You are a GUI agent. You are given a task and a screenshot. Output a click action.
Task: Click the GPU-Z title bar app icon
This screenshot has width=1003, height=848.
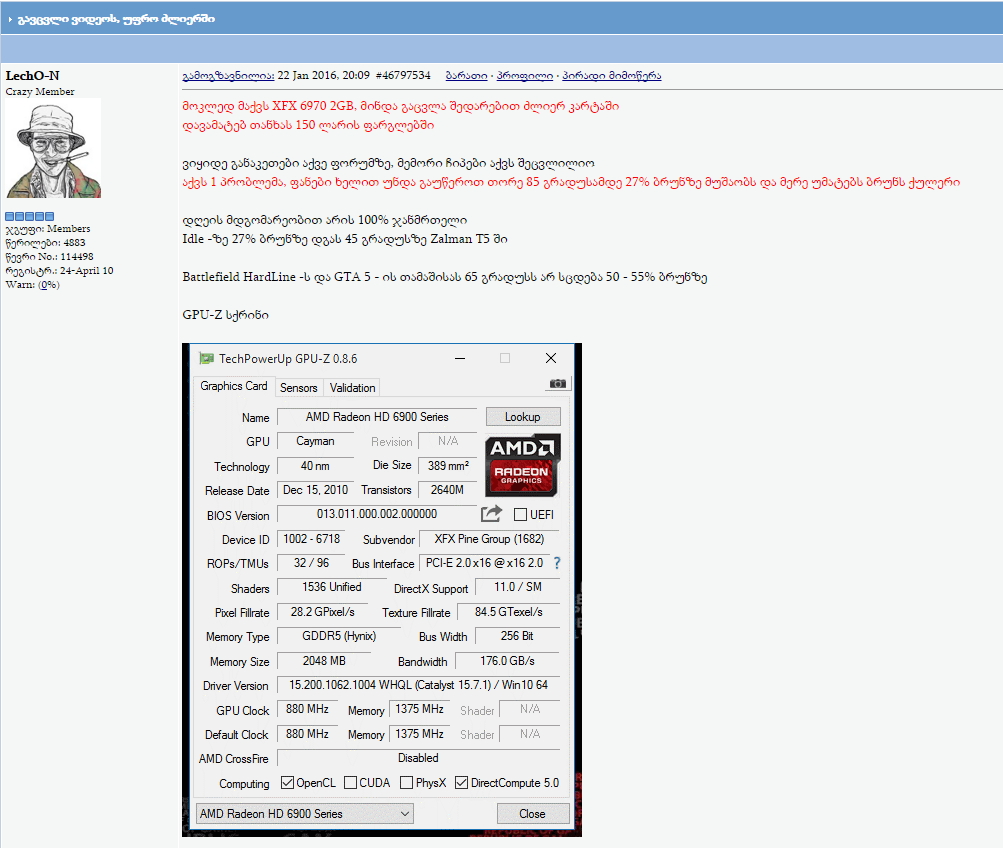pos(206,358)
